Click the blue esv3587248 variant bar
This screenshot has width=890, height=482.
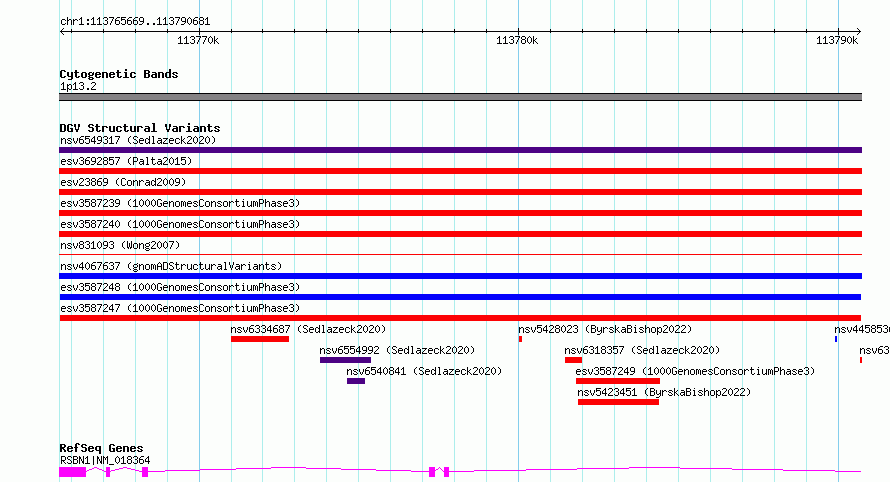[x=460, y=297]
